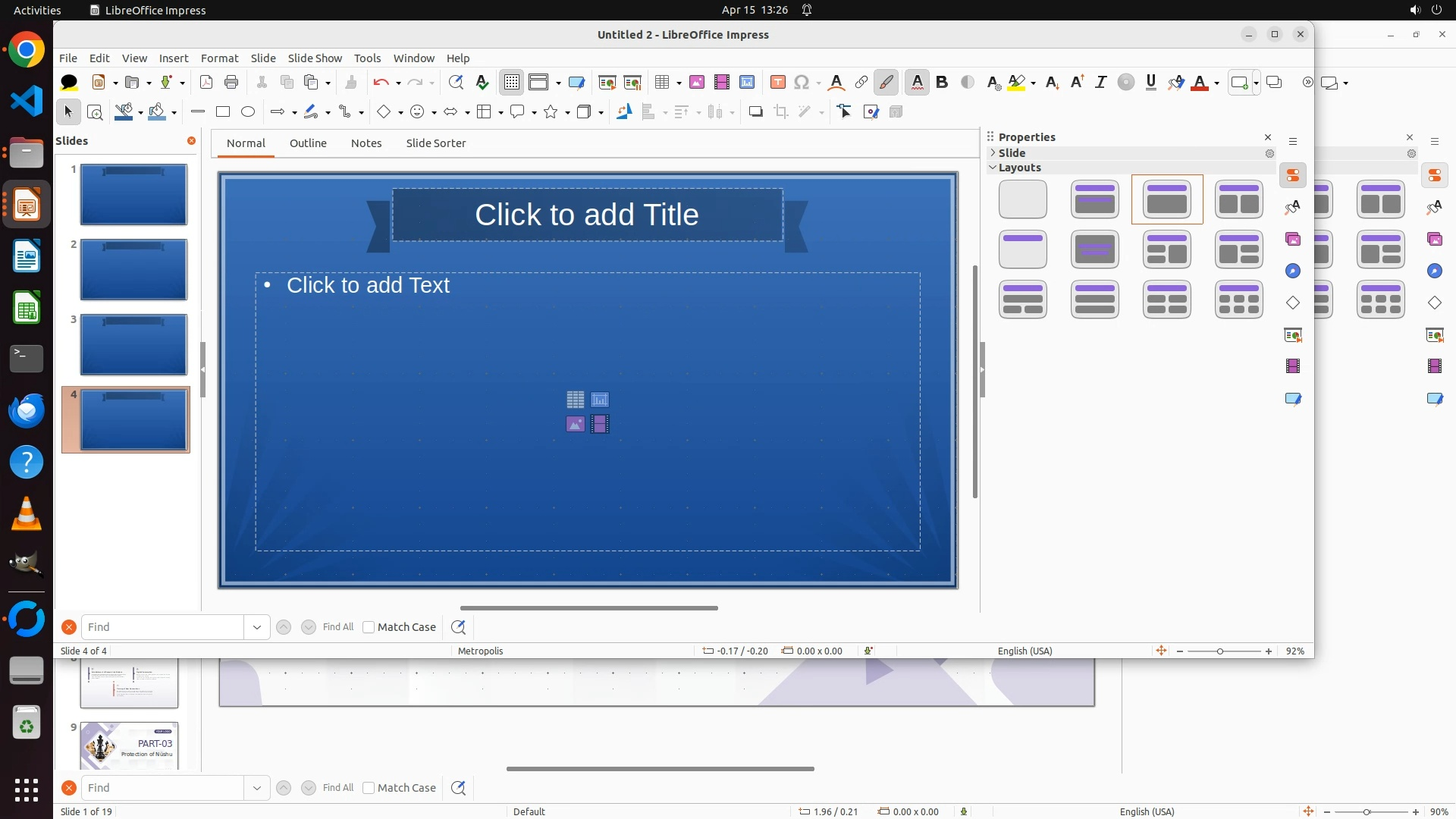Open the Find field history dropdown

[x=257, y=627]
